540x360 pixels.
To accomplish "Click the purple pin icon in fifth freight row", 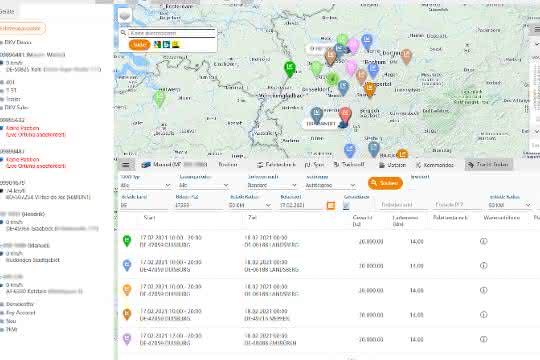I will (x=127, y=339).
